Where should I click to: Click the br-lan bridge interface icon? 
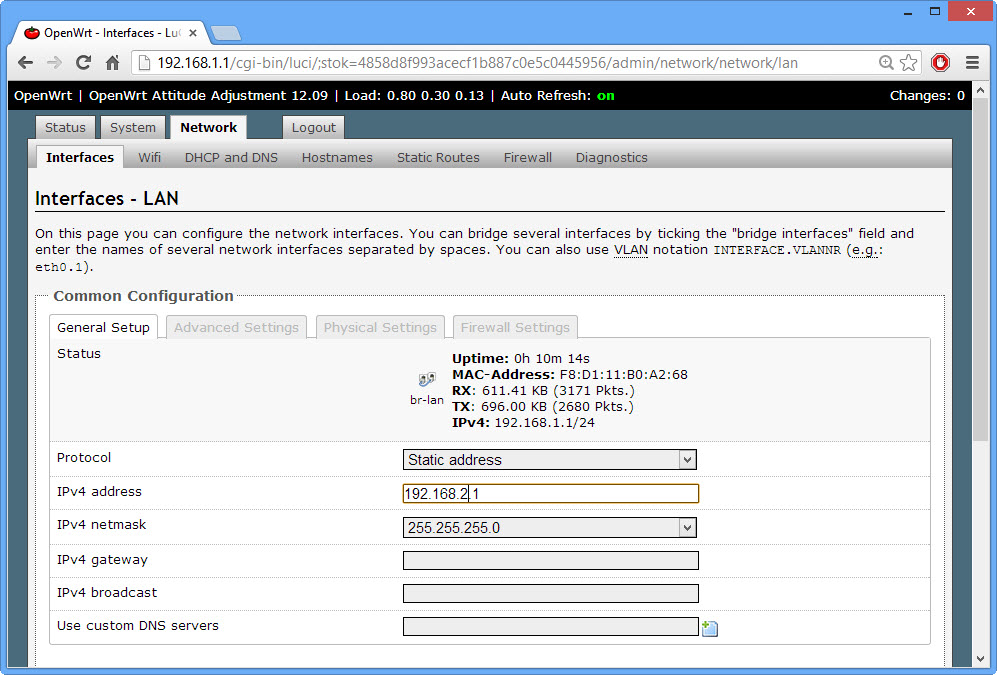pos(427,379)
